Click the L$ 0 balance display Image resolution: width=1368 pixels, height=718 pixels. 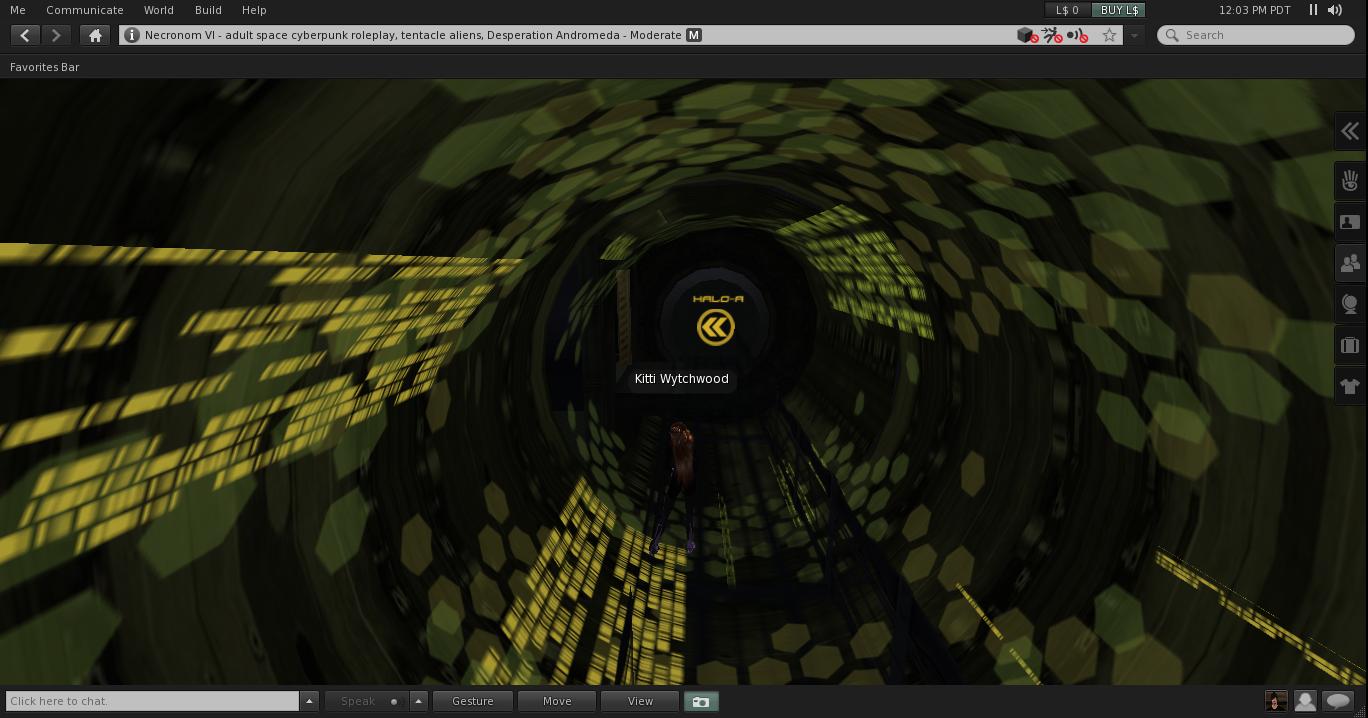pos(1068,10)
